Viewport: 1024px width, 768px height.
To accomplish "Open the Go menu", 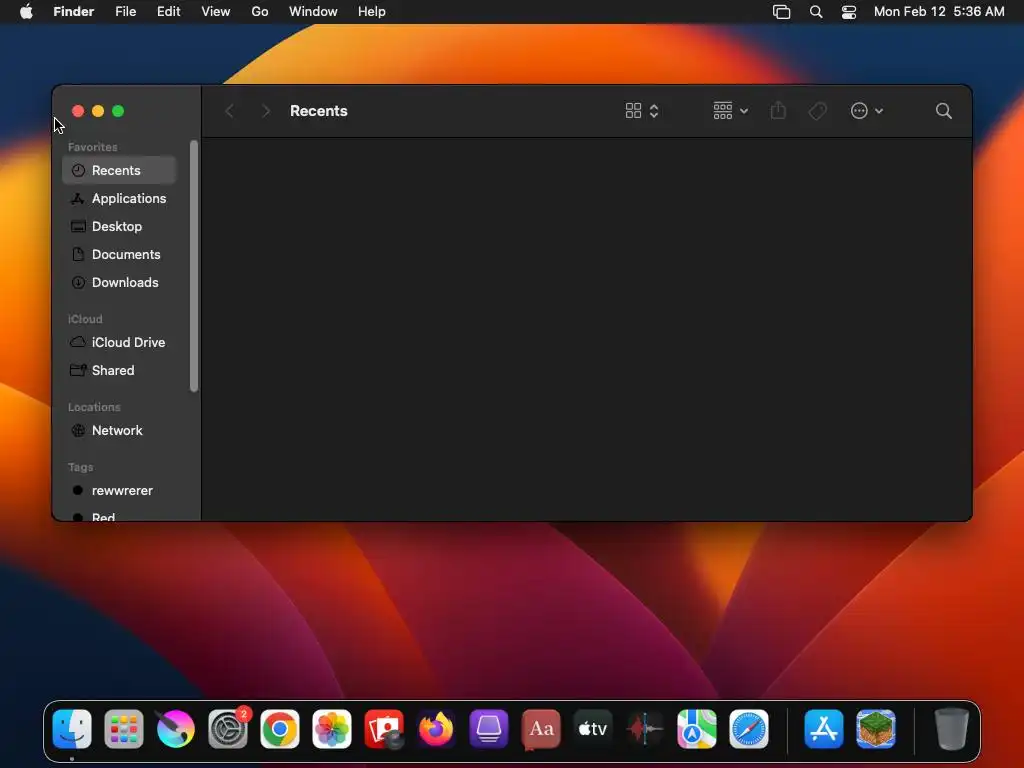I will tap(260, 12).
